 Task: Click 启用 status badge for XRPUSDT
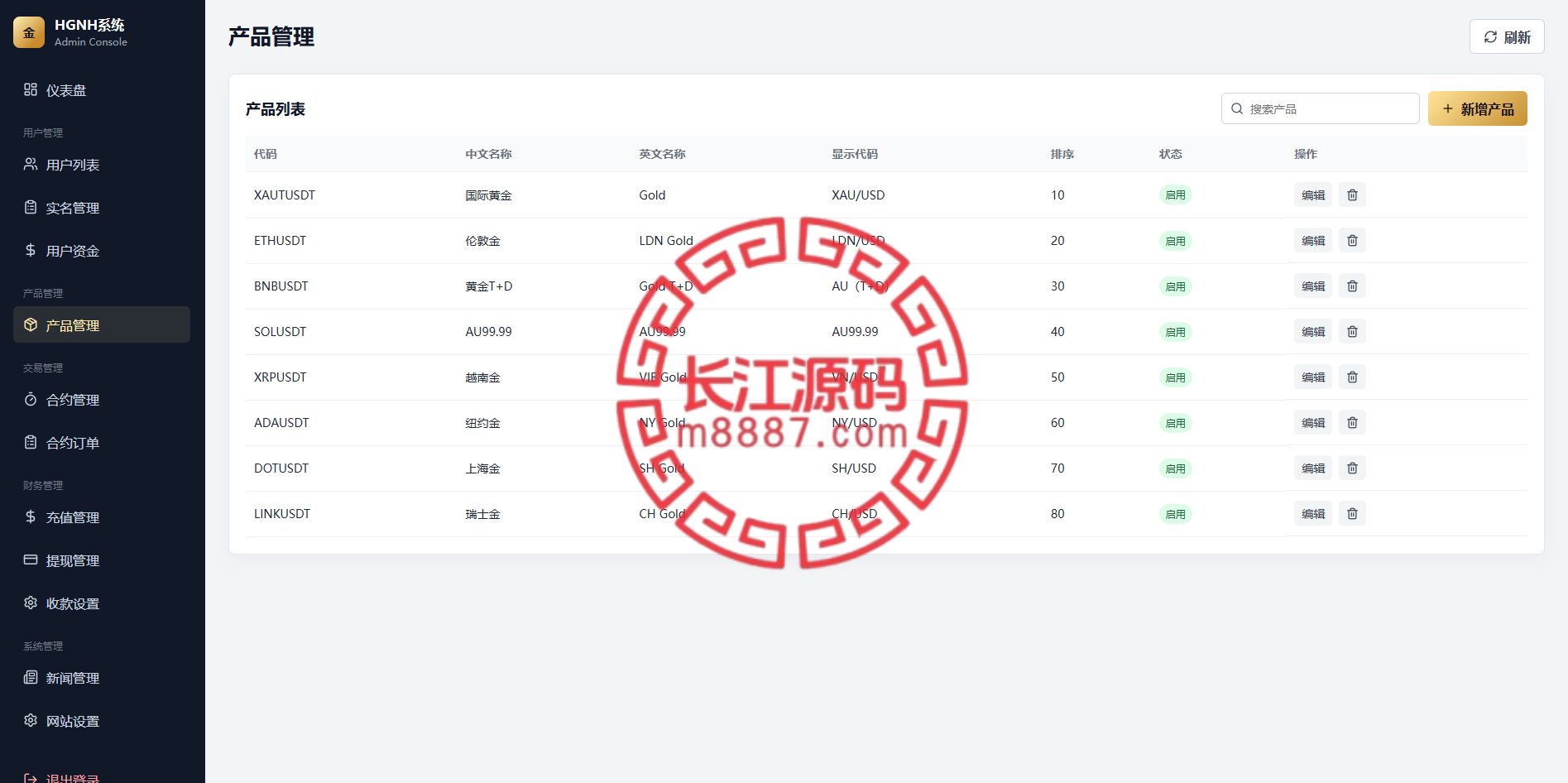point(1175,377)
